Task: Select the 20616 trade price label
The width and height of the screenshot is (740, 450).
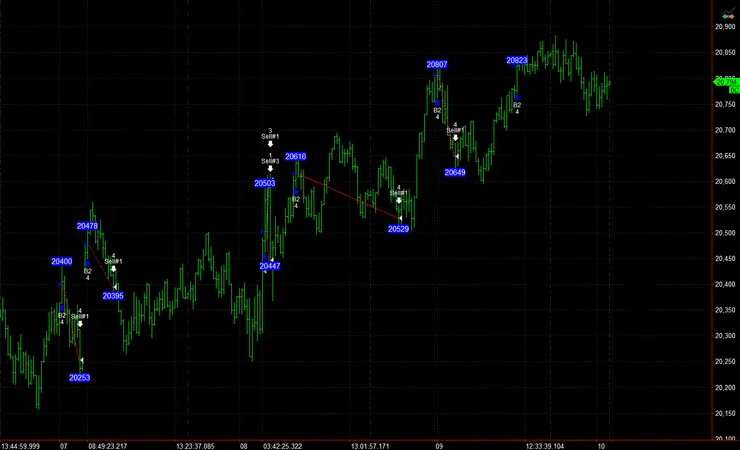Action: (295, 156)
